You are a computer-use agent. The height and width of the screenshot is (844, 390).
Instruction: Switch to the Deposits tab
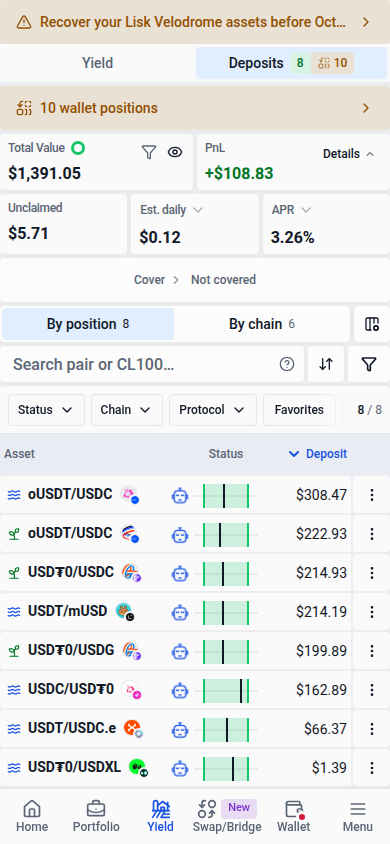click(291, 63)
